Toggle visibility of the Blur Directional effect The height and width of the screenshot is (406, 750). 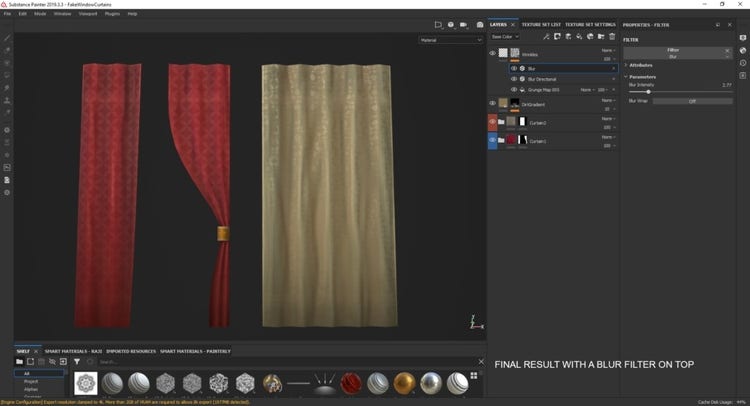(514, 79)
